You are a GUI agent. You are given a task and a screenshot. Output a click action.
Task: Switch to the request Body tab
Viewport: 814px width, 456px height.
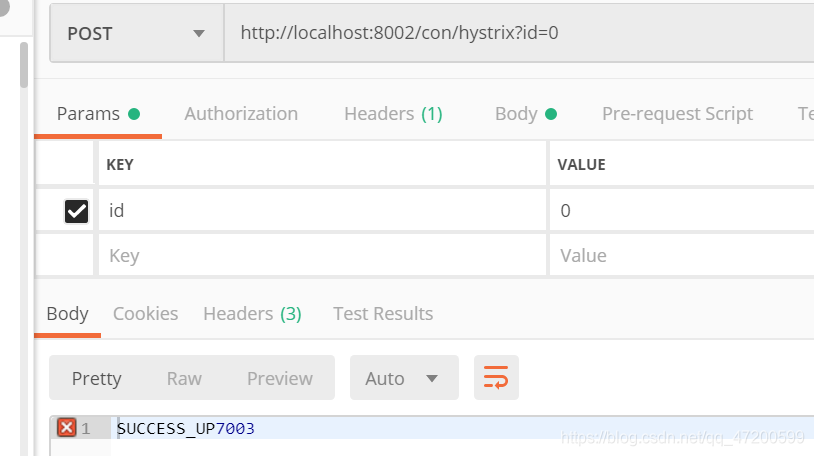click(x=526, y=114)
